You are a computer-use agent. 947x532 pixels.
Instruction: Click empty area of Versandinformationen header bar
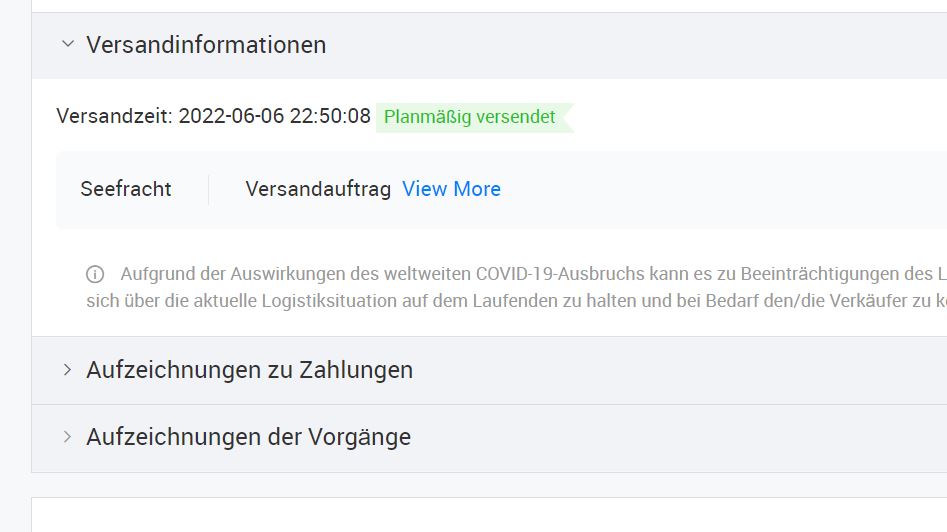click(634, 45)
